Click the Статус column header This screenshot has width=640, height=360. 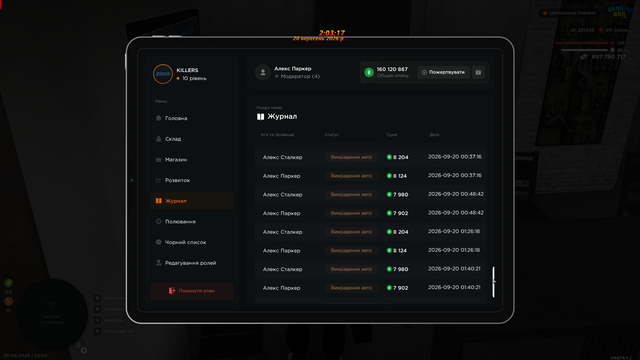point(332,135)
